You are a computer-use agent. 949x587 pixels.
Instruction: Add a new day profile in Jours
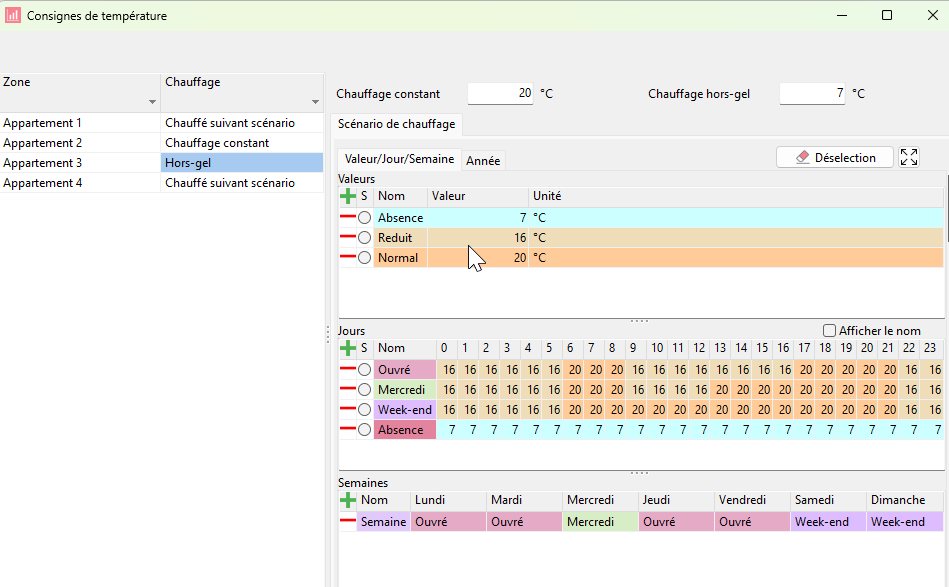348,348
